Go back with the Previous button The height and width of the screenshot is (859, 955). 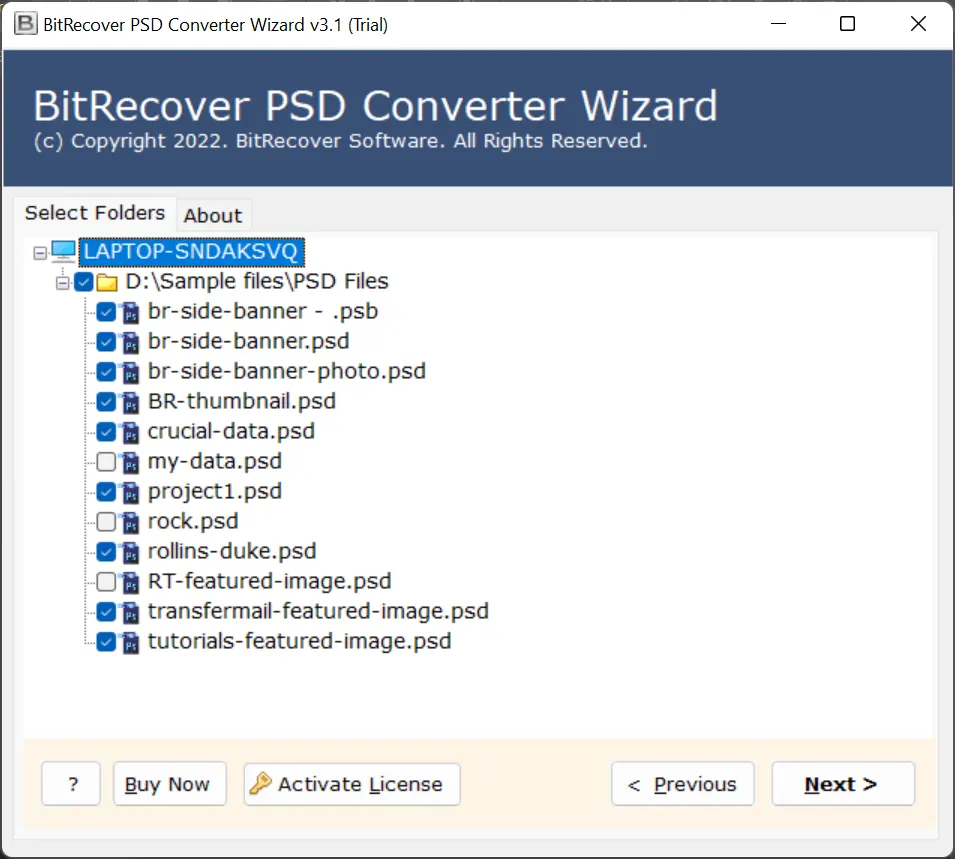click(683, 784)
